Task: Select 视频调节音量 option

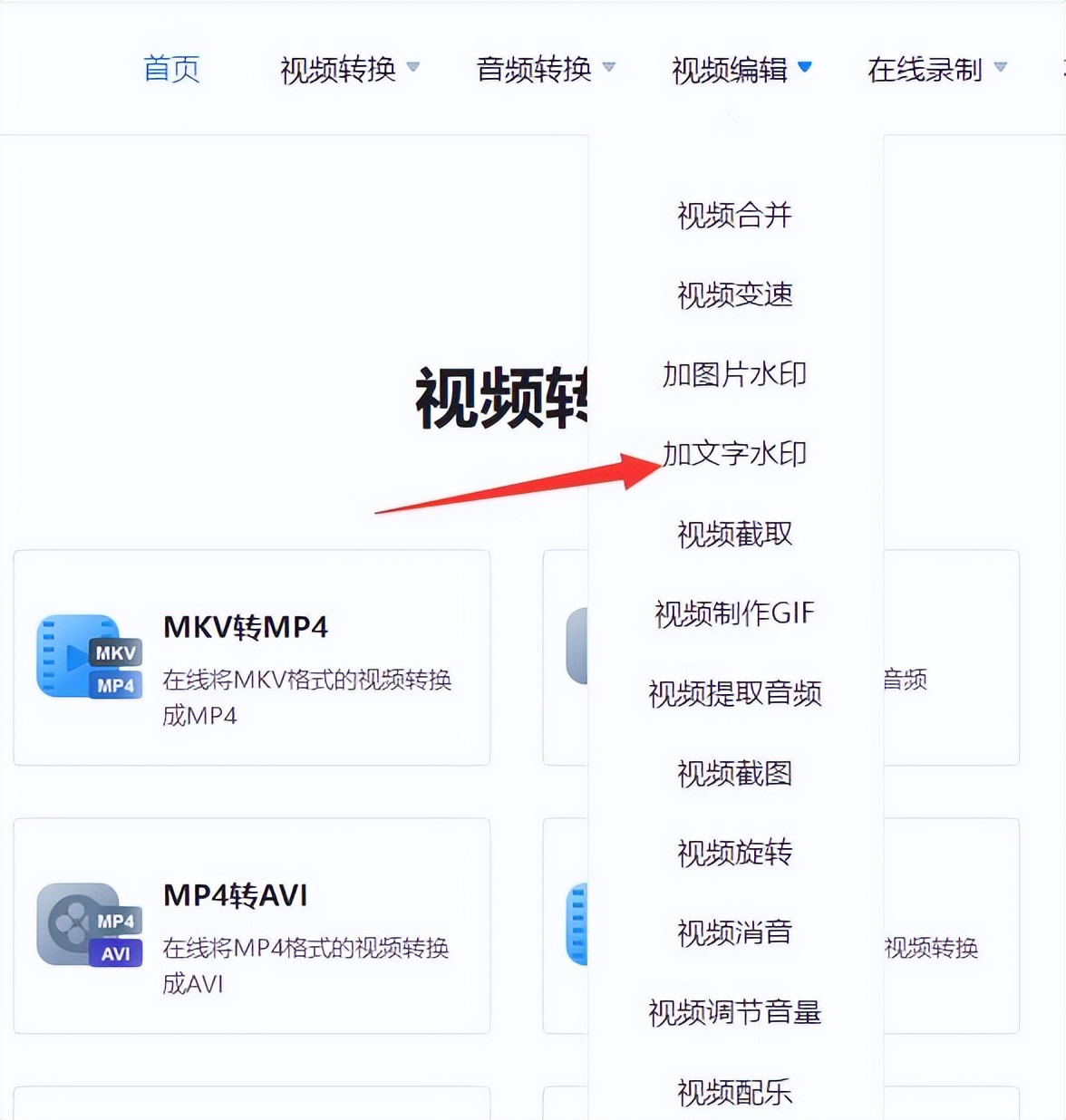Action: (735, 1012)
